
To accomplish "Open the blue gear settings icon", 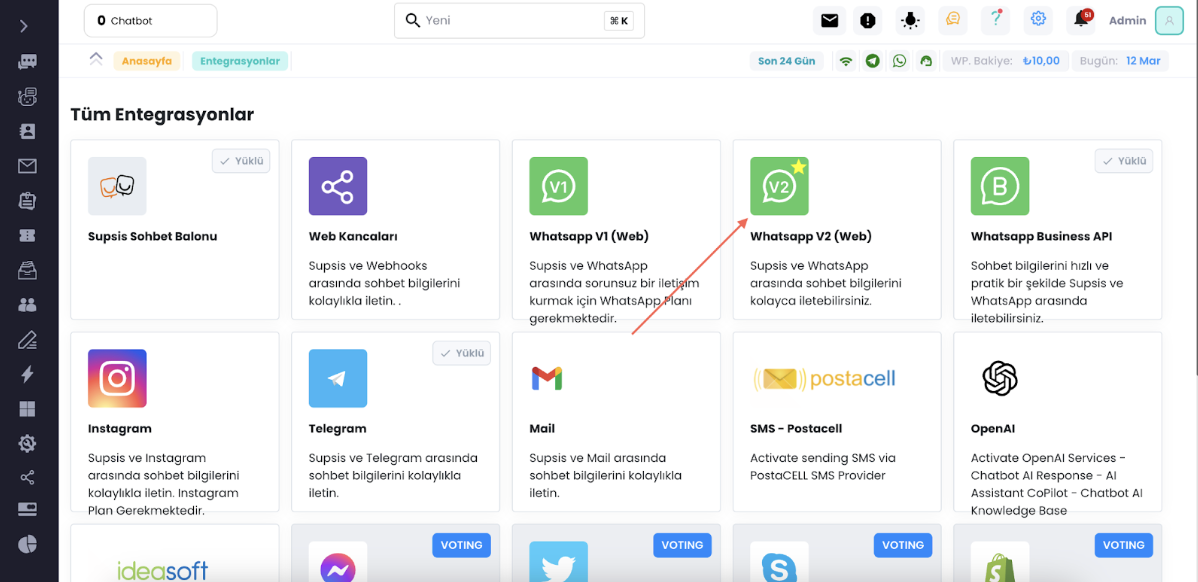I will coord(1038,21).
